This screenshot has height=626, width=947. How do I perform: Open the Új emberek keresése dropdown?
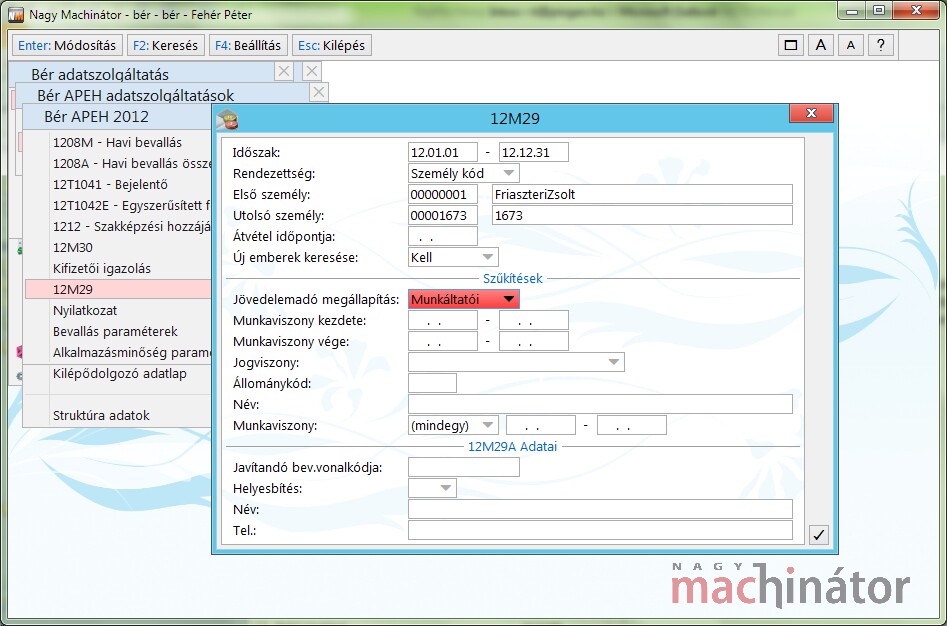click(453, 257)
